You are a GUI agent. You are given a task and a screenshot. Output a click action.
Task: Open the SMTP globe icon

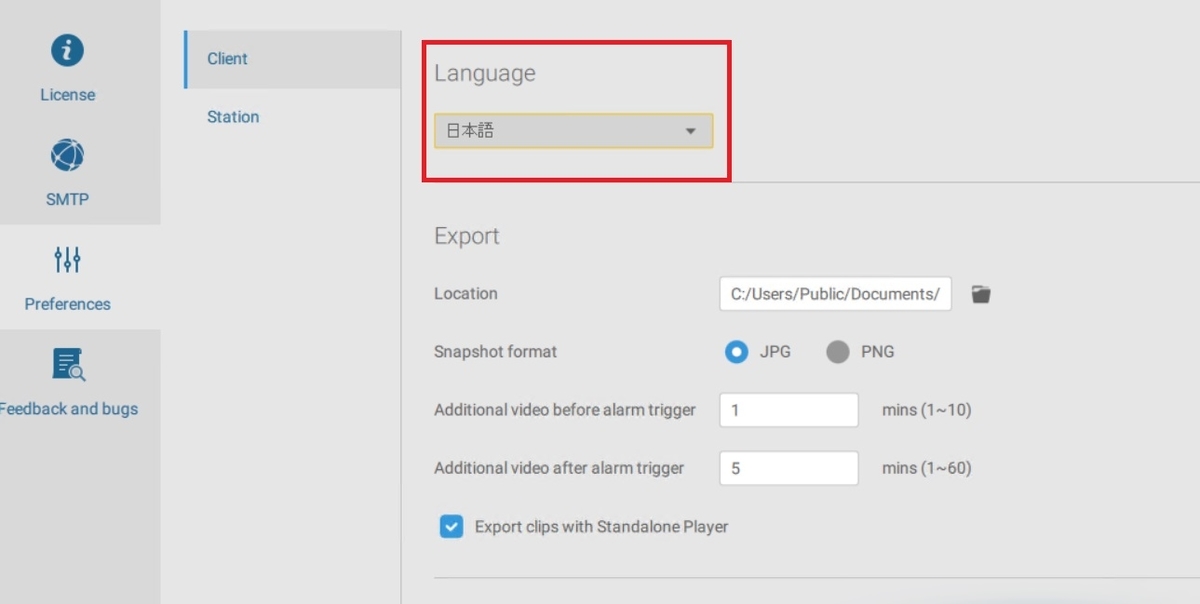[x=67, y=155]
